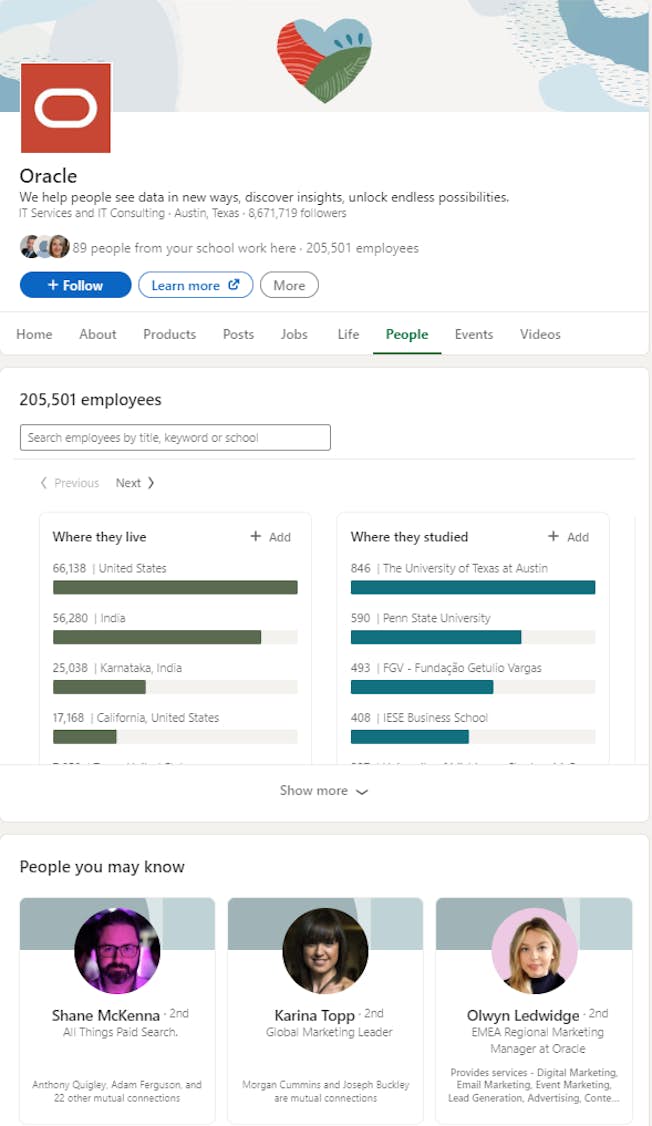Click the name Olwyn Ledwidge

click(x=523, y=1015)
